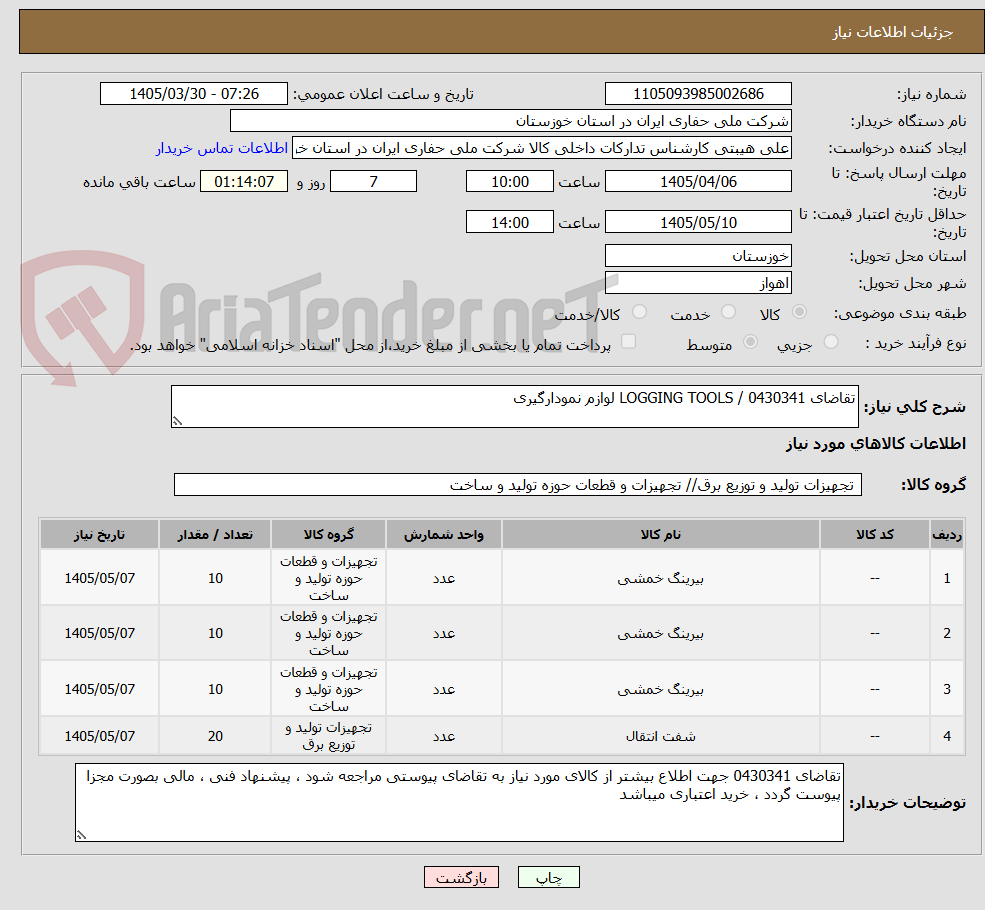Click شفت انتقال in row 4
The width and height of the screenshot is (985, 910).
point(660,736)
